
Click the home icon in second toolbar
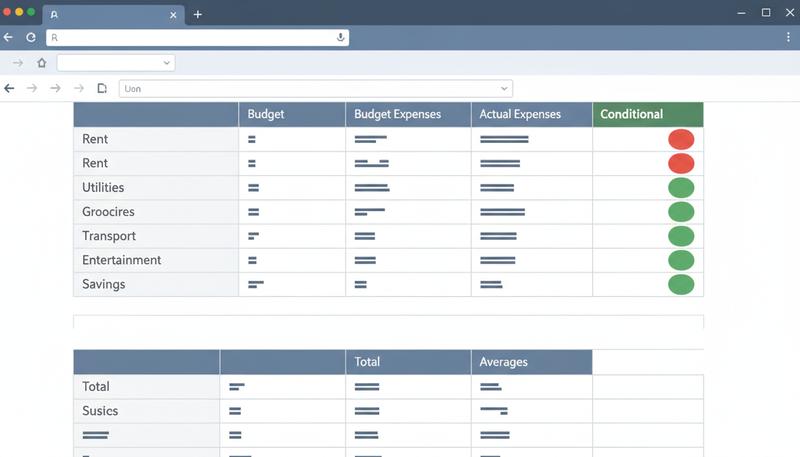(42, 63)
